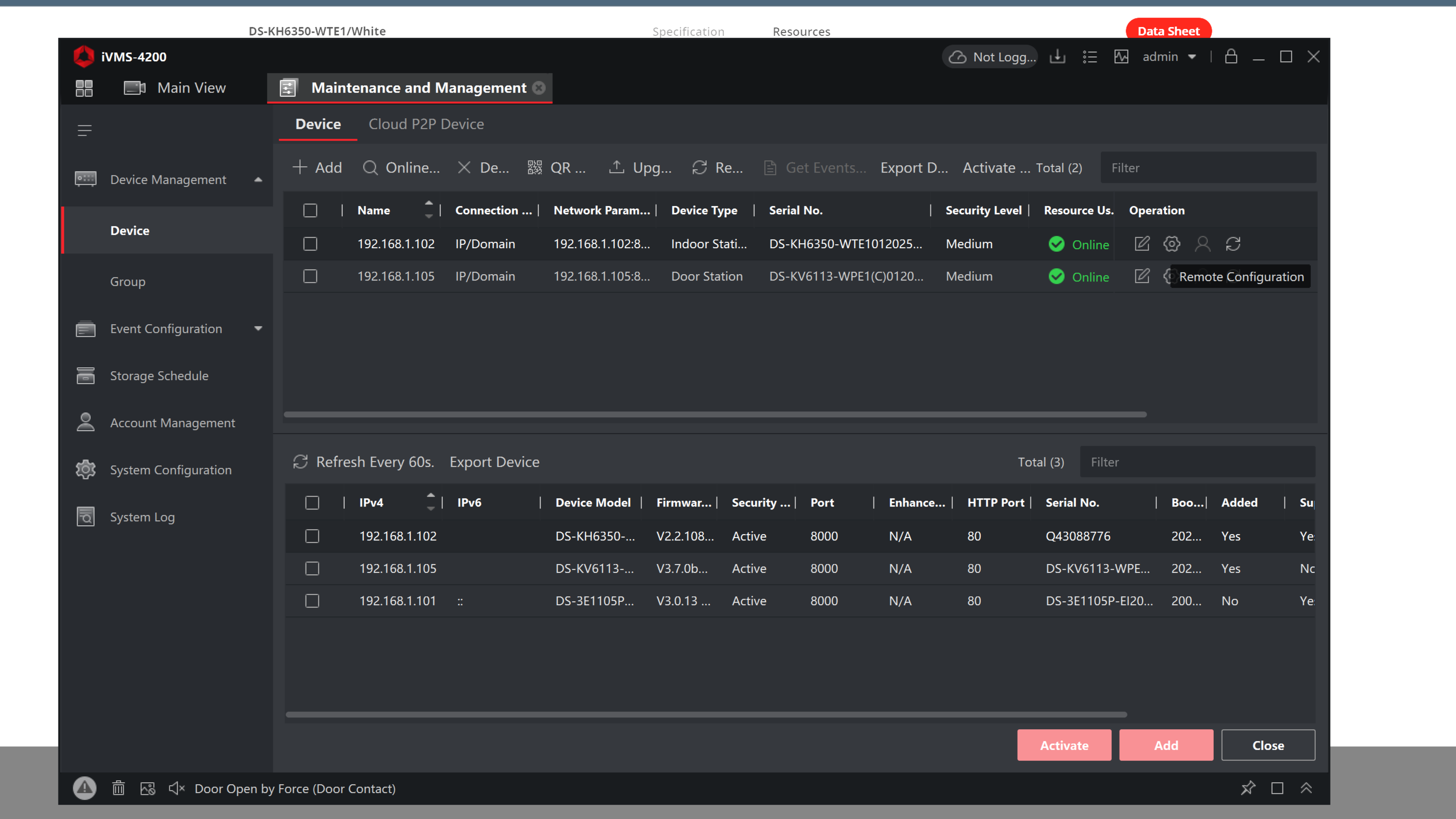The width and height of the screenshot is (1456, 819).
Task: Click Export D... in the top toolbar
Action: [914, 168]
